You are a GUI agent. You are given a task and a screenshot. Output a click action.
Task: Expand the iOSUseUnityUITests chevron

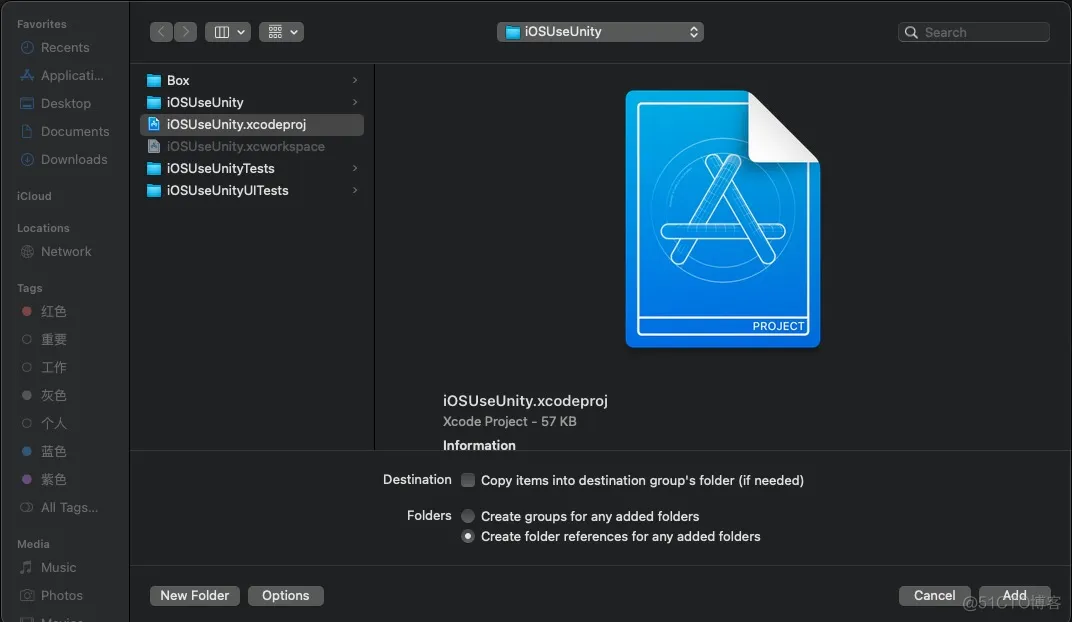coord(355,191)
